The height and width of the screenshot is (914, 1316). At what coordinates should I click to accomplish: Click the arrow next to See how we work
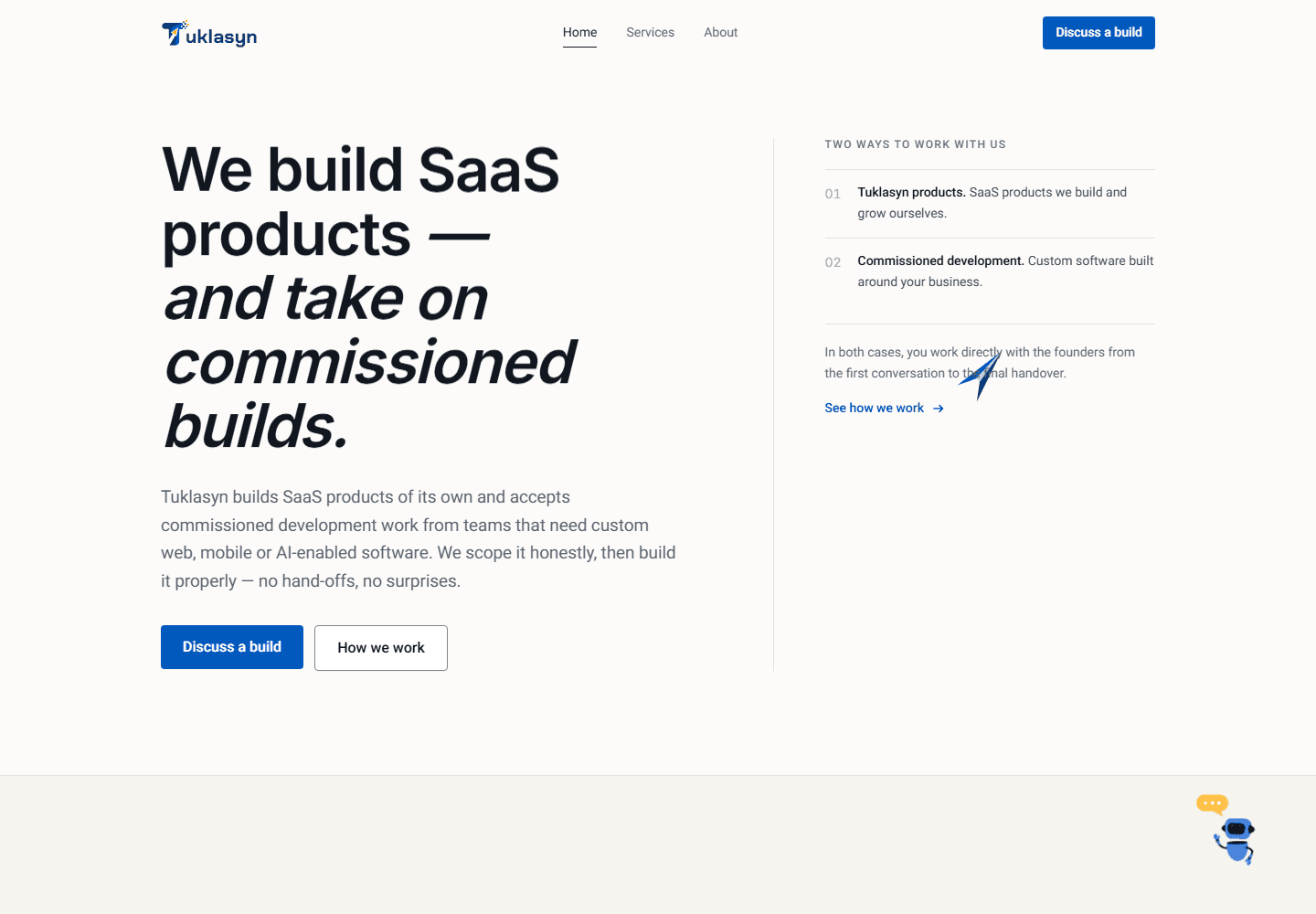coord(939,409)
